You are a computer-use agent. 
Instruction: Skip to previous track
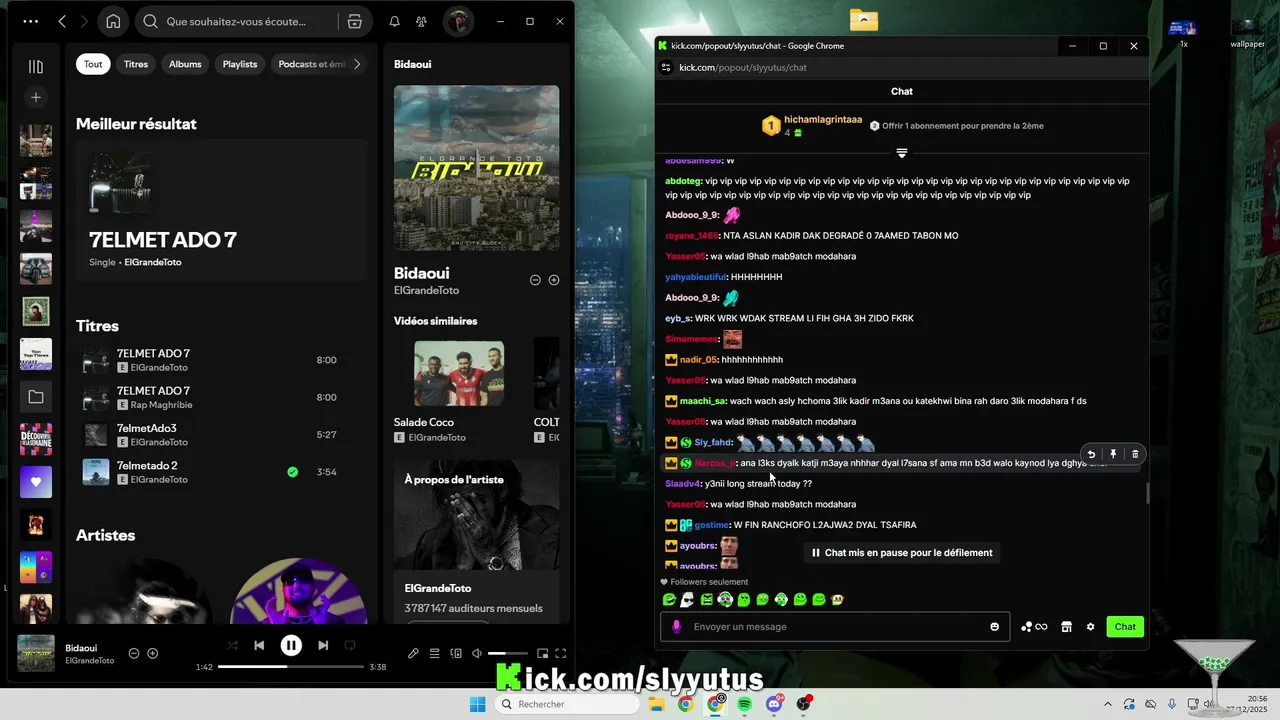click(259, 645)
